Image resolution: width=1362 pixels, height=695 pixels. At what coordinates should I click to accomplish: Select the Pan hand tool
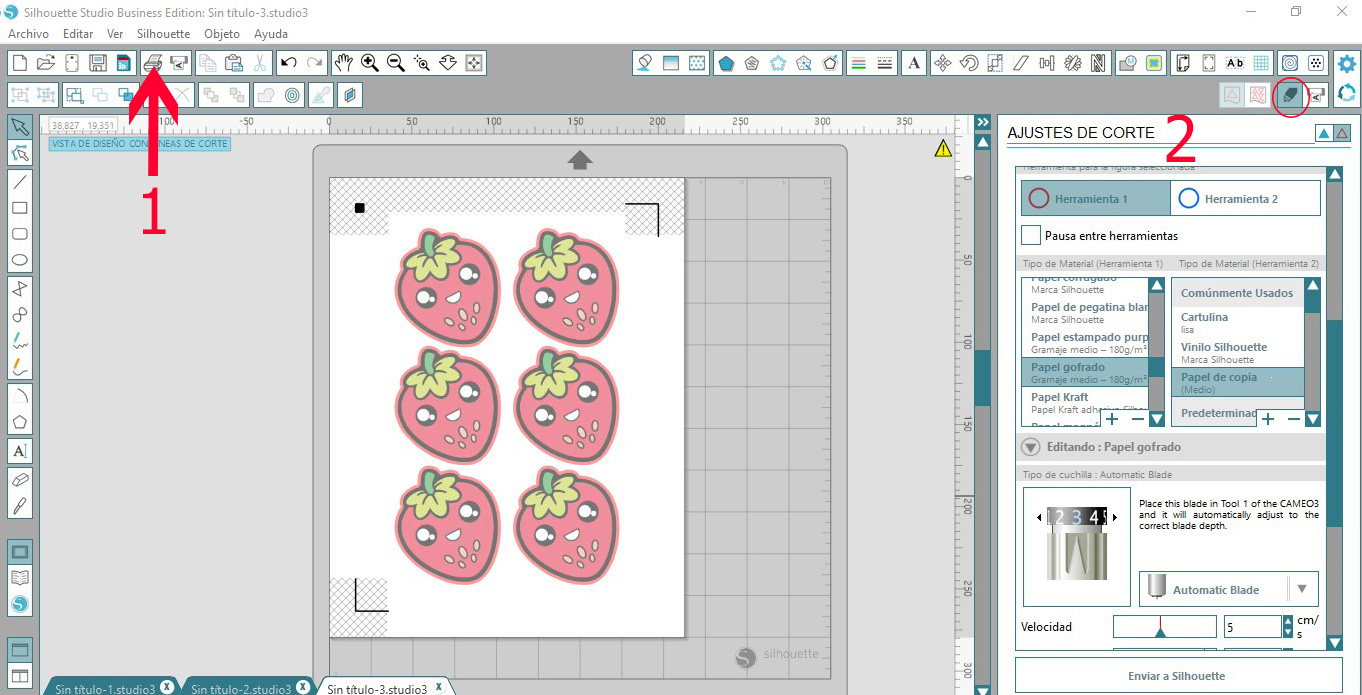[343, 63]
